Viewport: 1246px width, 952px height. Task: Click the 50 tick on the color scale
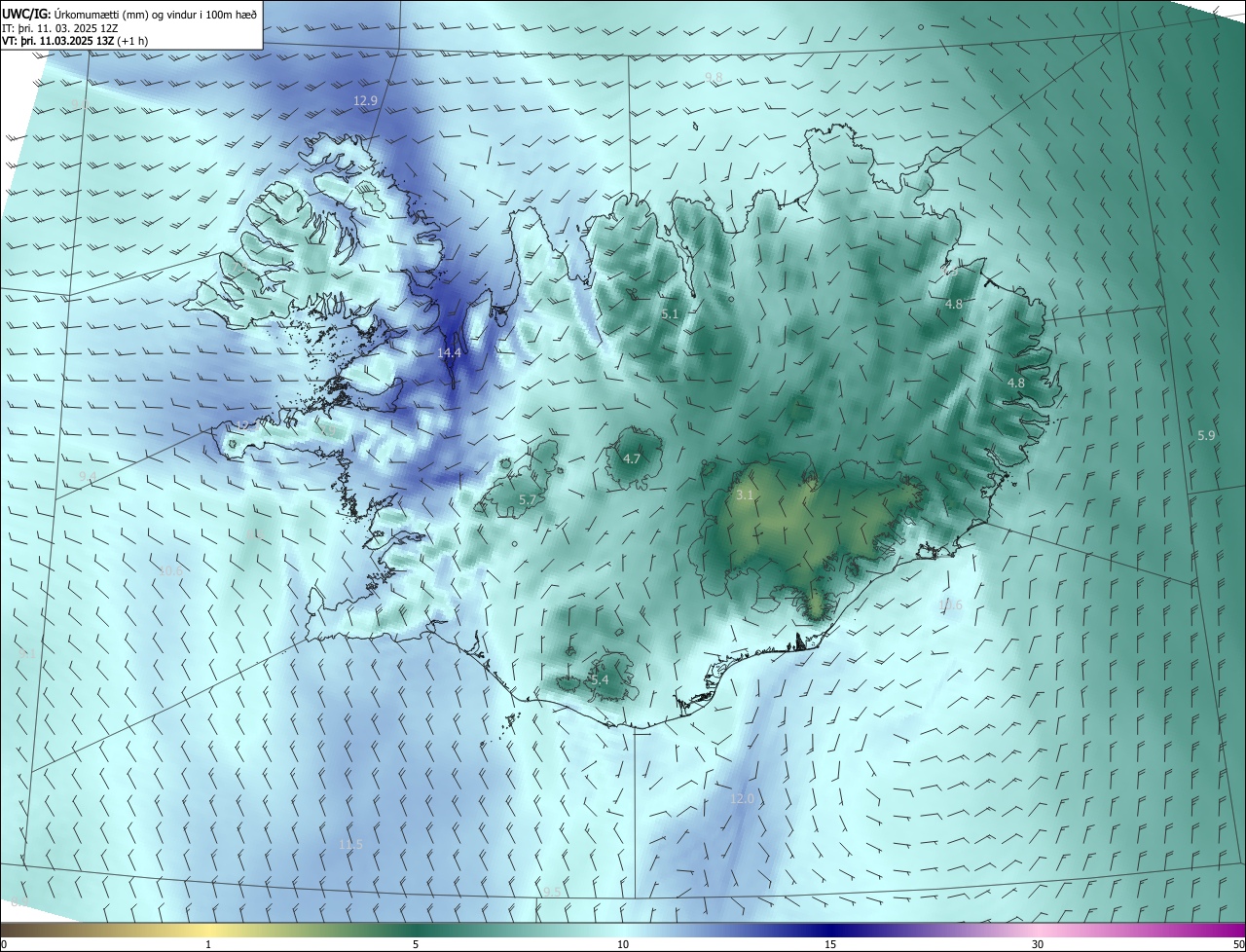pyautogui.click(x=1238, y=944)
